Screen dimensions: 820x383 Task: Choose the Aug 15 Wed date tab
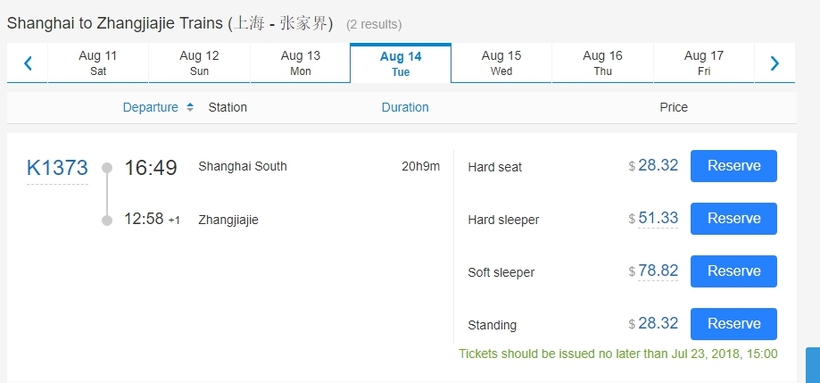(501, 63)
